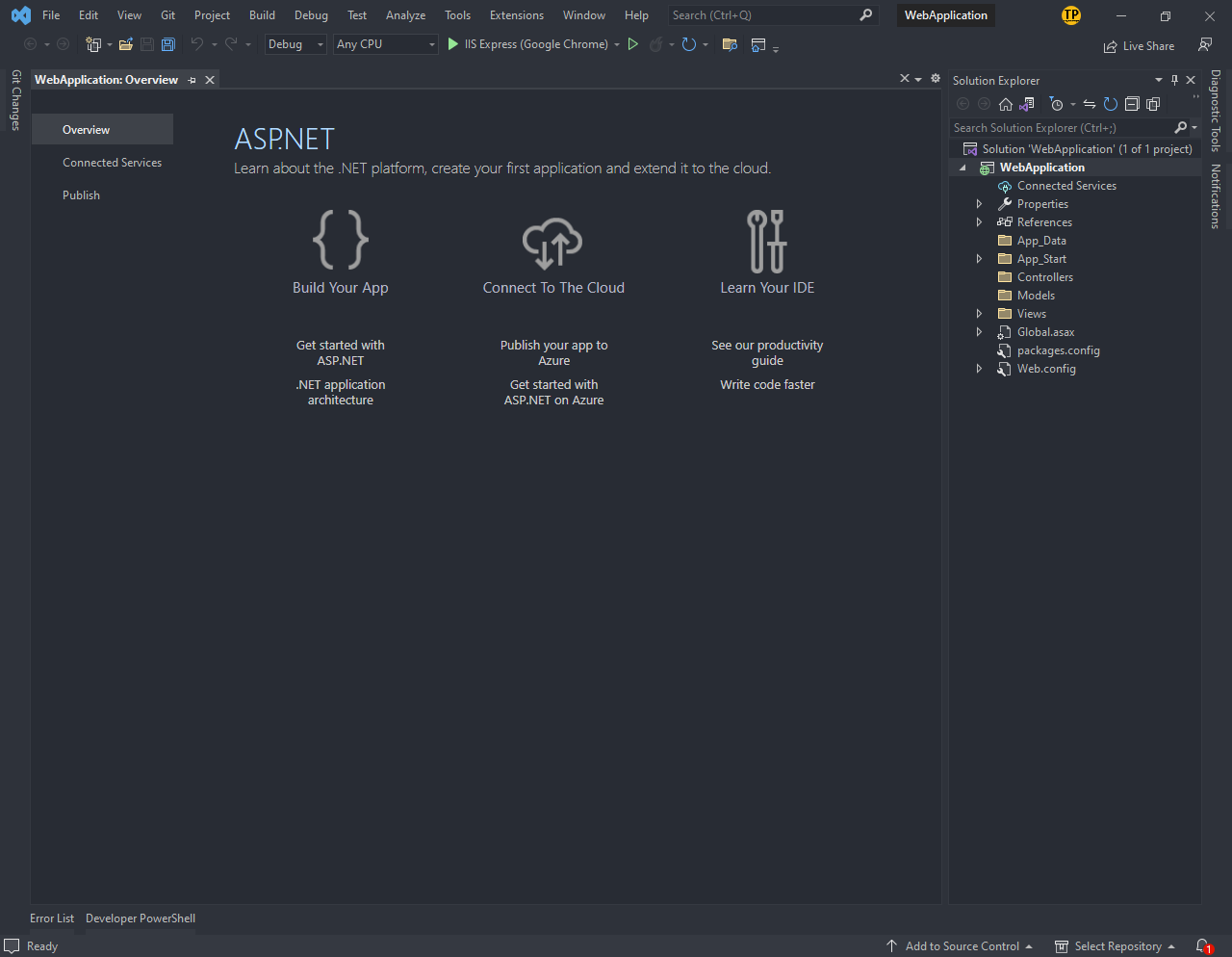Open the Analyze menu
The image size is (1232, 957).
(x=405, y=15)
